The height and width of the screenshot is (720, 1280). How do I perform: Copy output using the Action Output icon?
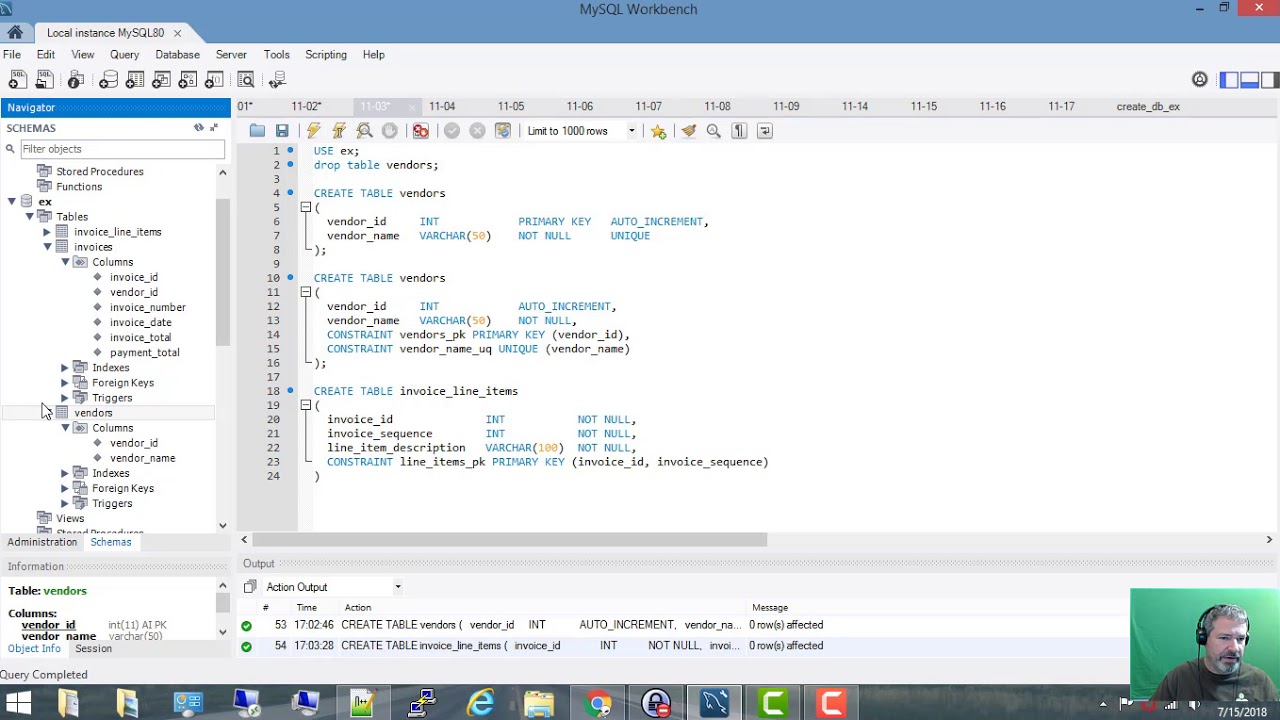click(250, 587)
